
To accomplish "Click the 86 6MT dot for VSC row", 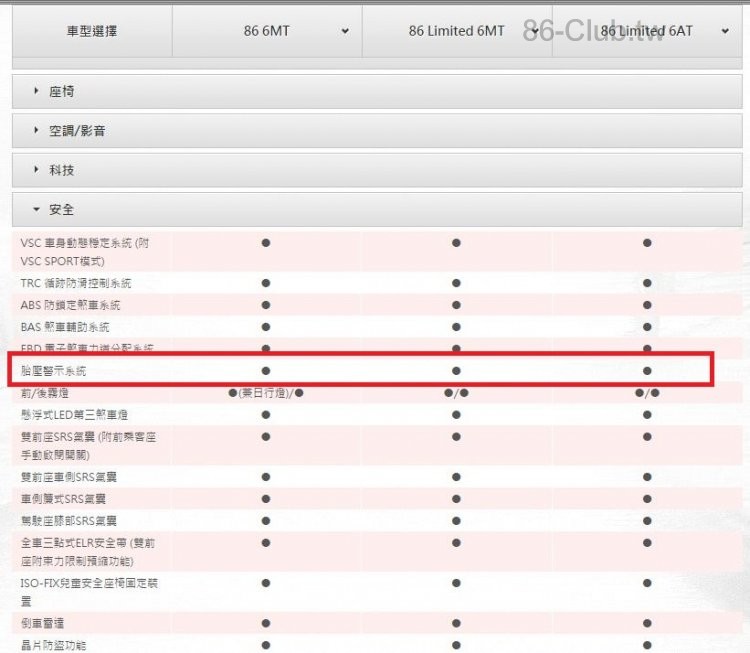I will pyautogui.click(x=266, y=243).
